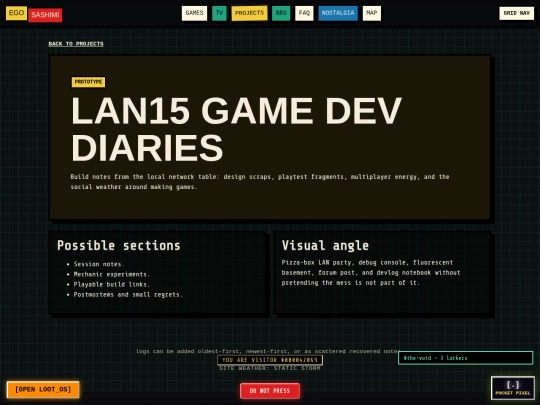Follow the Back to Projects link
540x405 pixels.
tap(76, 44)
